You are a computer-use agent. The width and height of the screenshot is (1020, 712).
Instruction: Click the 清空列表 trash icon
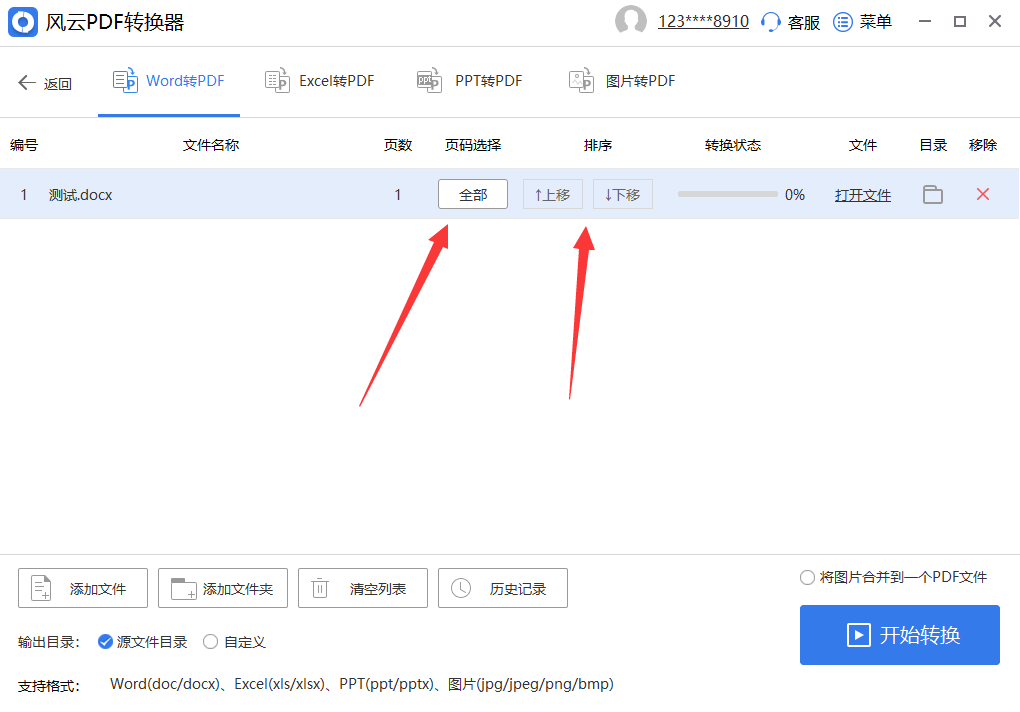pos(320,588)
